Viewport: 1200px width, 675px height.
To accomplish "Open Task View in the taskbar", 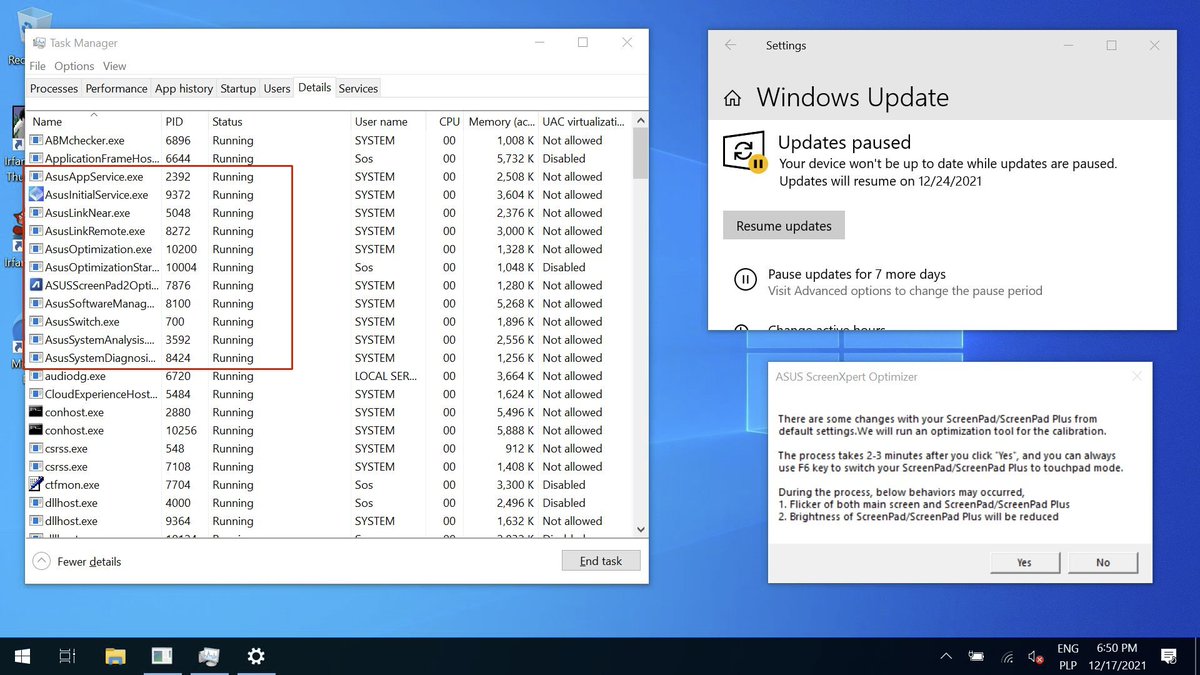I will [67, 656].
